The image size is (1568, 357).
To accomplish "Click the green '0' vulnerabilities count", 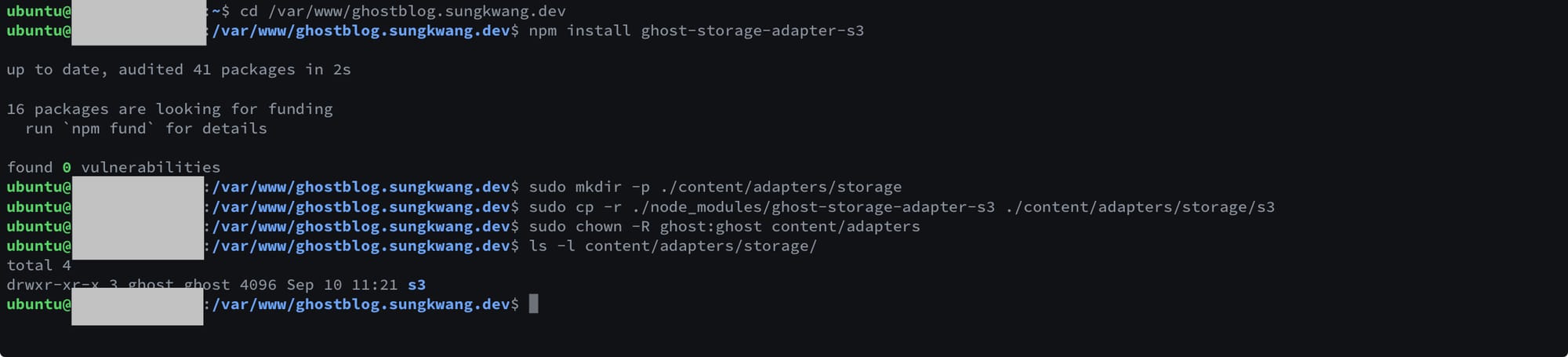I will click(67, 167).
